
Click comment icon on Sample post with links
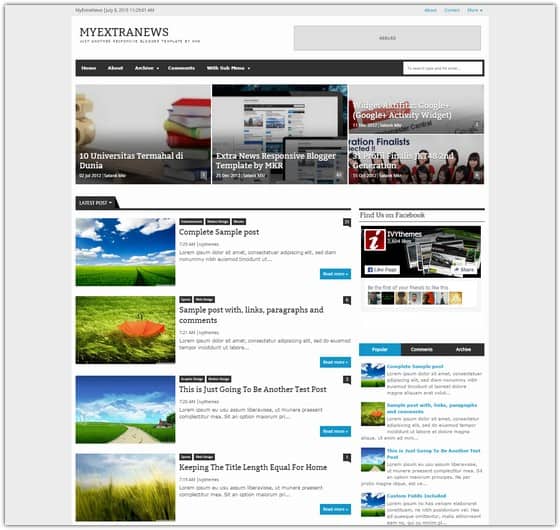[347, 300]
